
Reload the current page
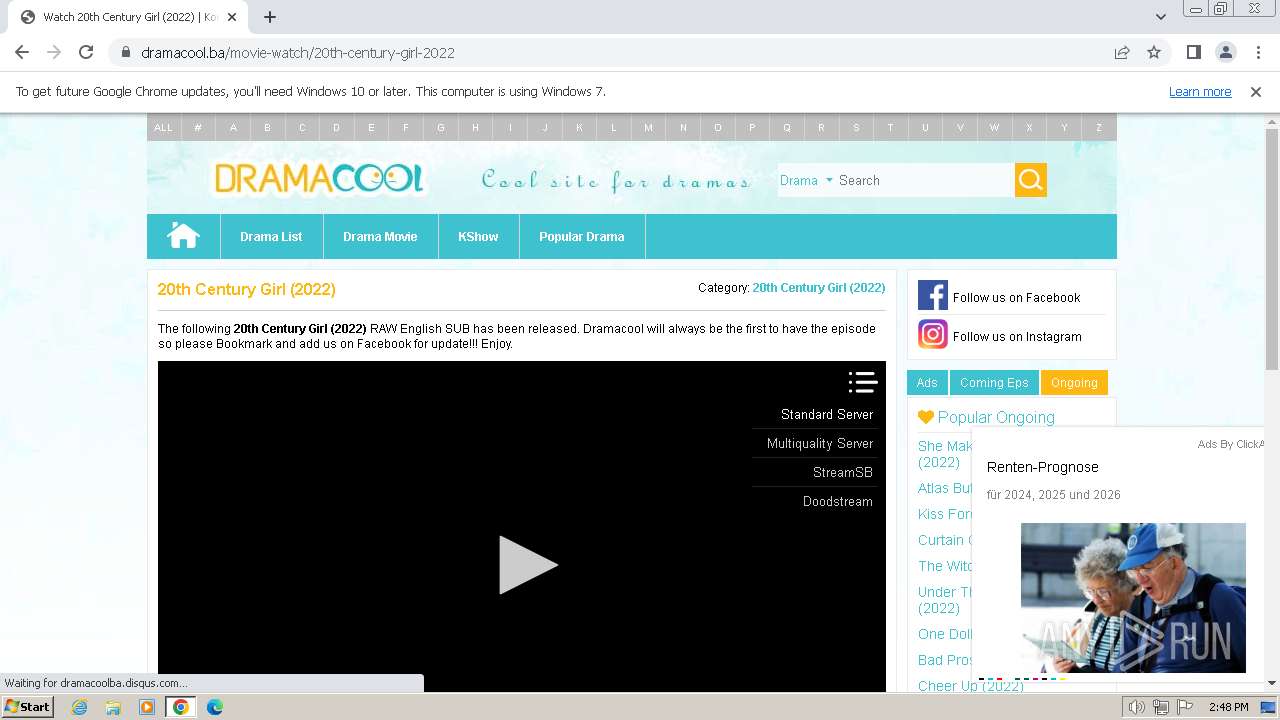coord(86,52)
